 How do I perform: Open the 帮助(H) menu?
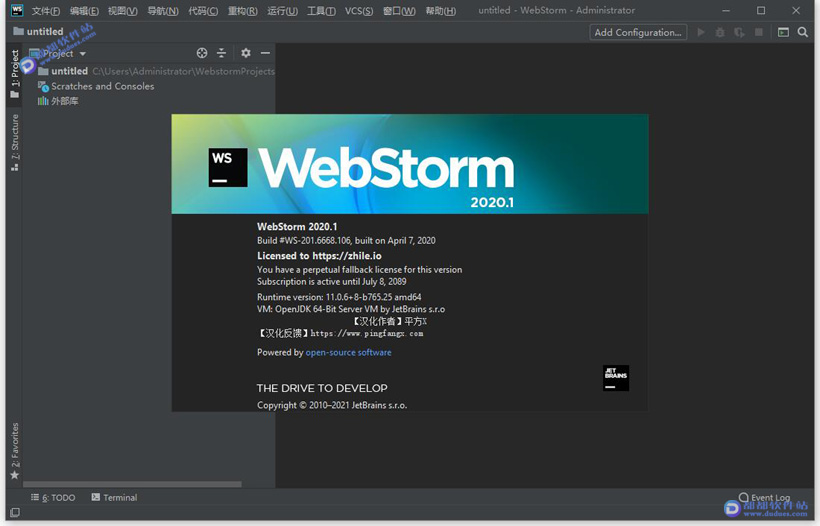click(x=440, y=10)
